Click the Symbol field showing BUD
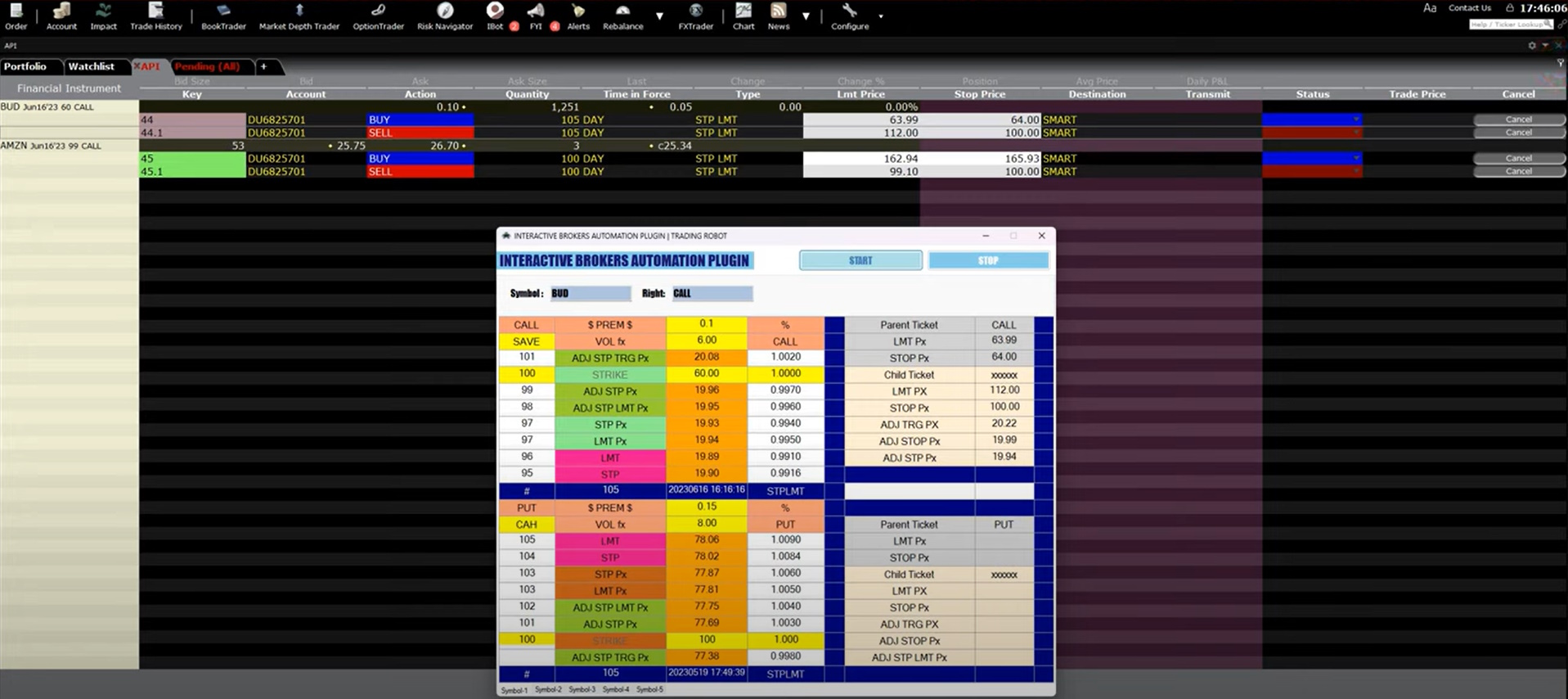Screen dimensions: 1568x699 point(591,293)
